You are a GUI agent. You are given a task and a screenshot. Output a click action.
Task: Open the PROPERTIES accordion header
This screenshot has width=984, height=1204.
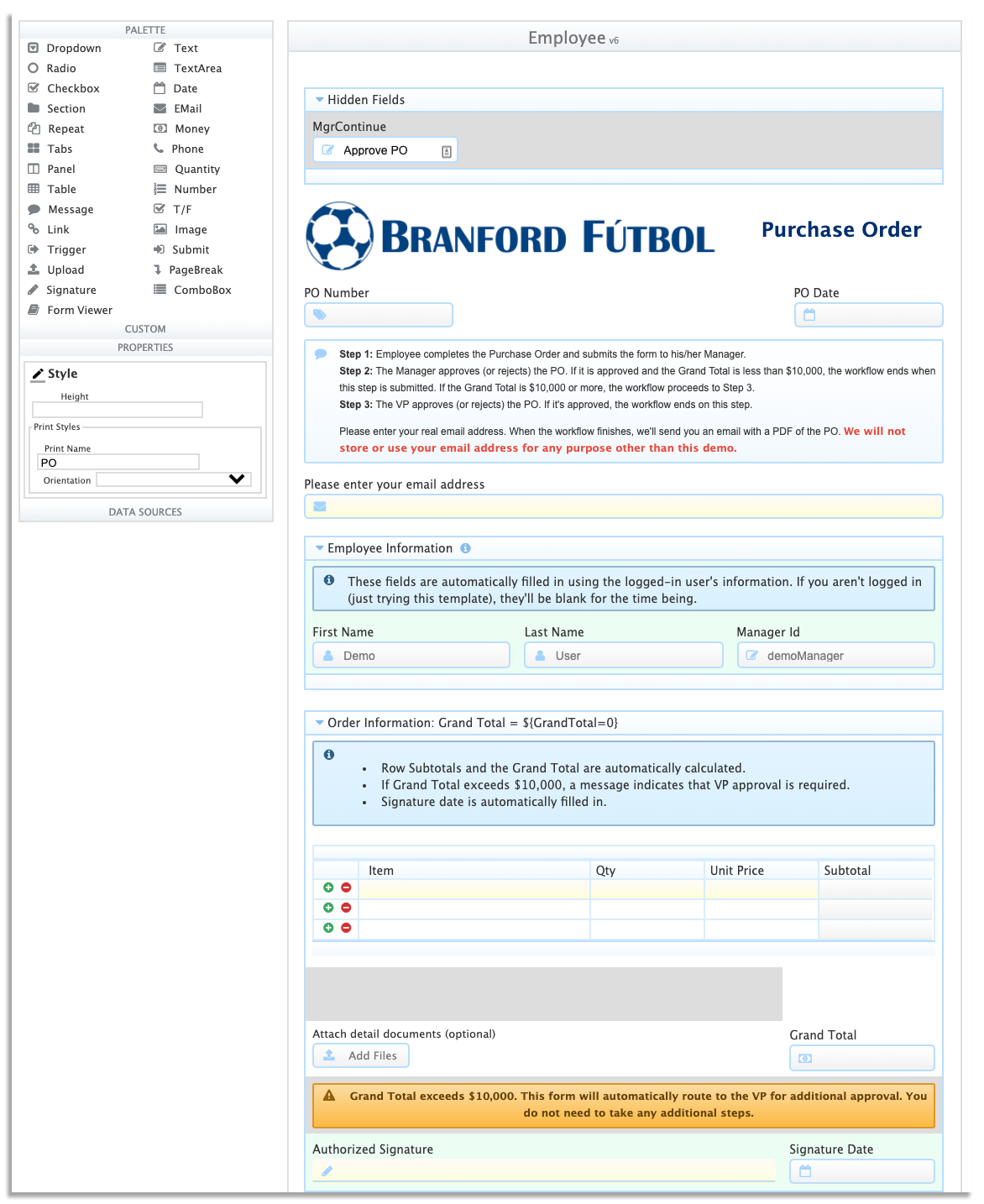[x=146, y=348]
